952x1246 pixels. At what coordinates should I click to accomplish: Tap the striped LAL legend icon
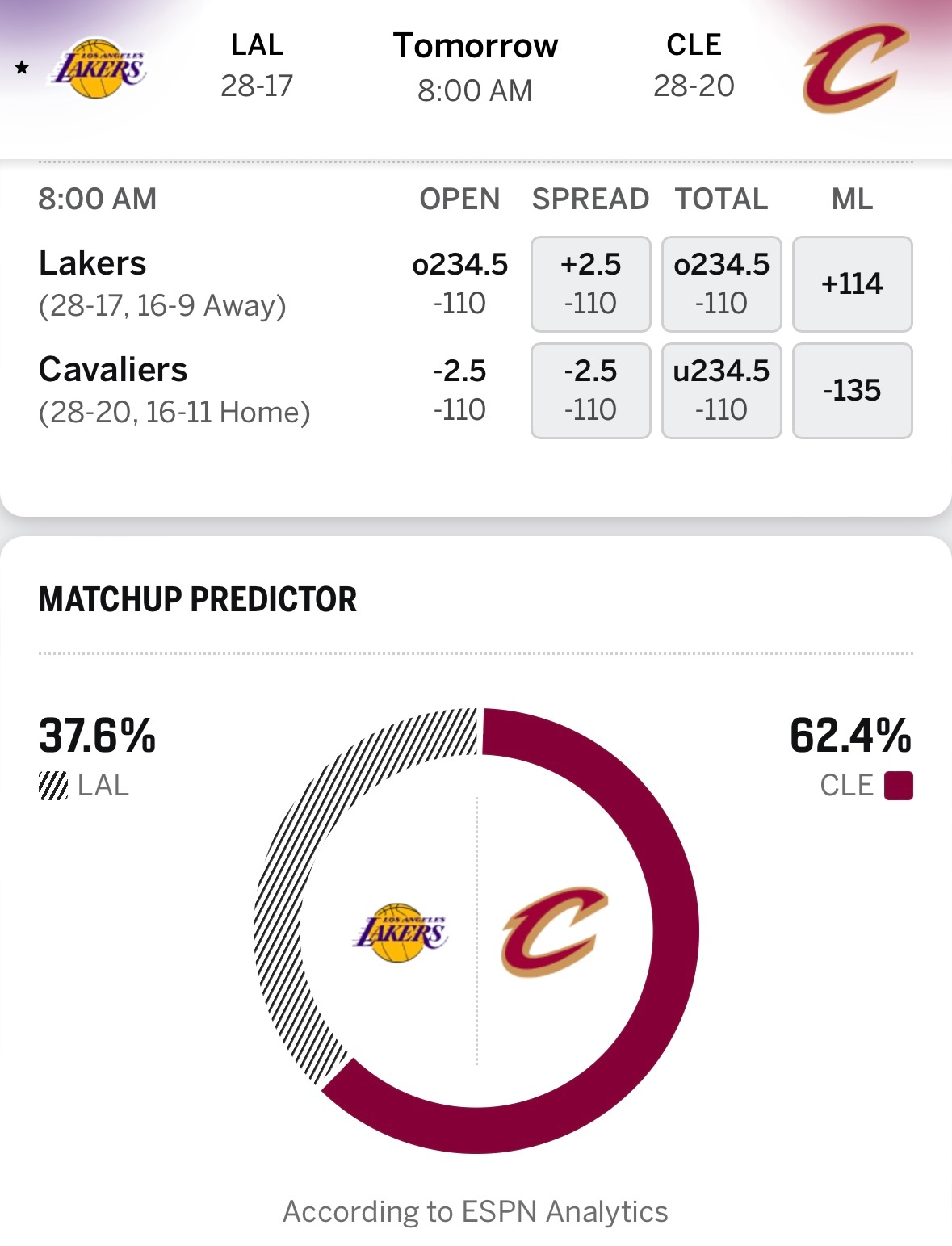pyautogui.click(x=53, y=785)
